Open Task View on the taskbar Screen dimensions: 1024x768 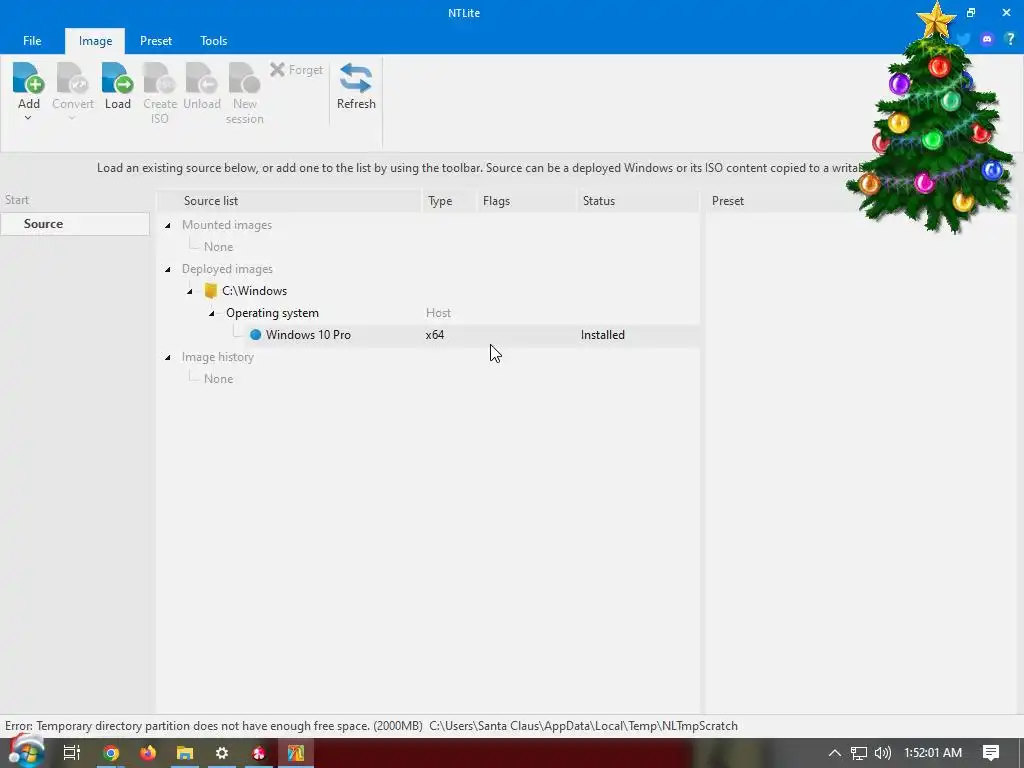(71, 753)
